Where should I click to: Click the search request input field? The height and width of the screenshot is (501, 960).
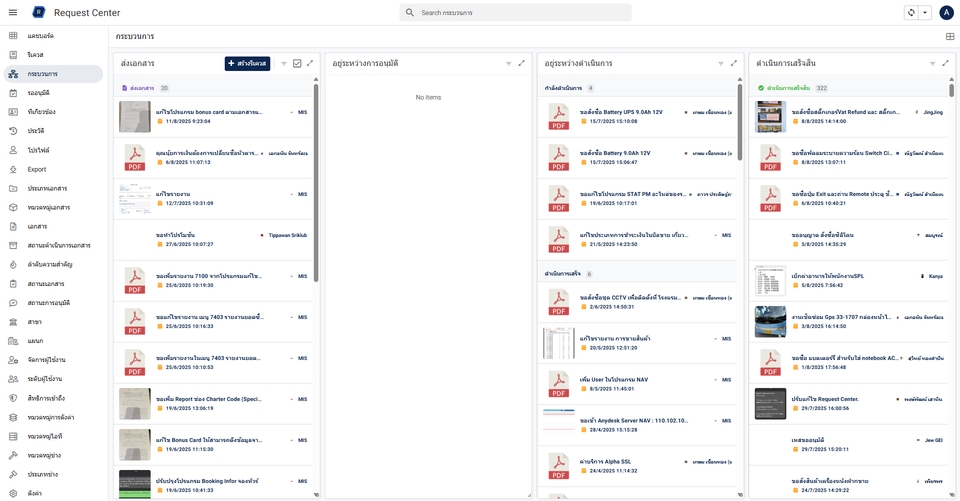(x=522, y=13)
